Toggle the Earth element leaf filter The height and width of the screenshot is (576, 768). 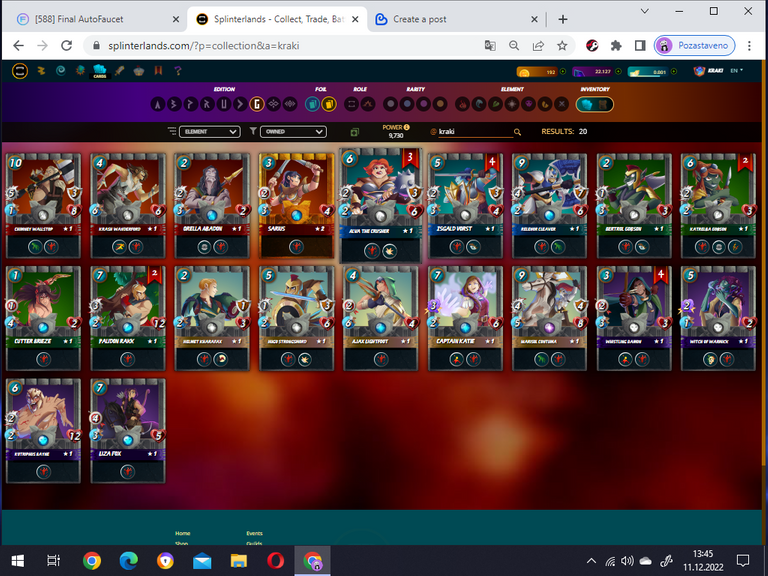[495, 104]
